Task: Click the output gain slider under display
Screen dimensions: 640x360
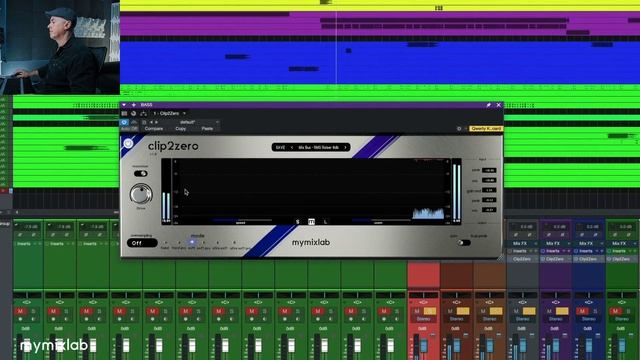Action: click(x=380, y=220)
